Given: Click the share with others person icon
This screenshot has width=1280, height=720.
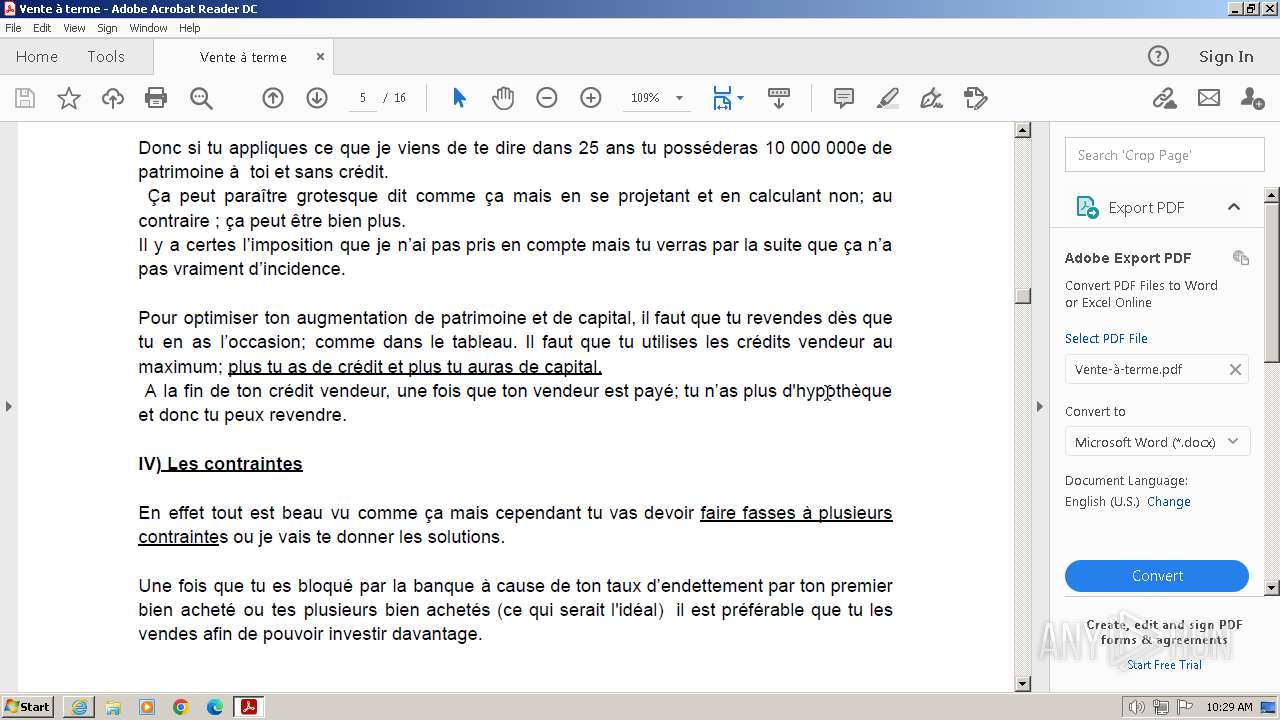Looking at the screenshot, I should point(1252,98).
